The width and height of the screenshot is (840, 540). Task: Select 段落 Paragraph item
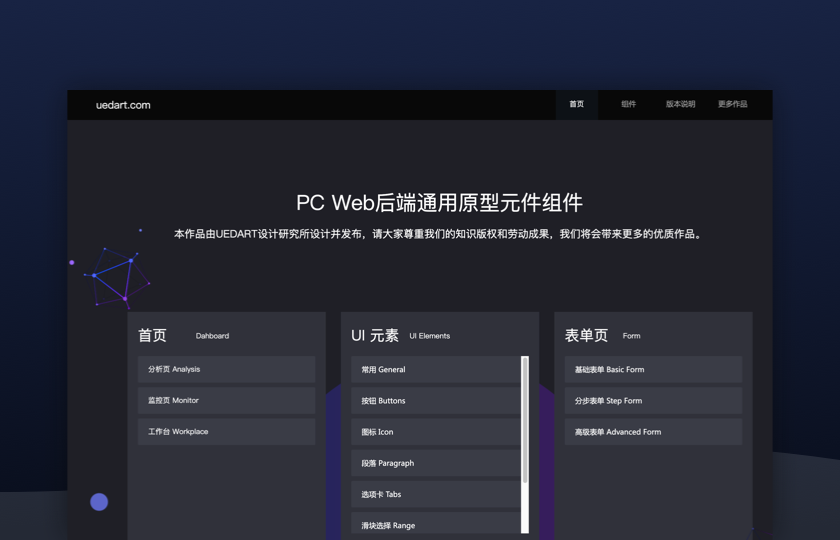[436, 463]
